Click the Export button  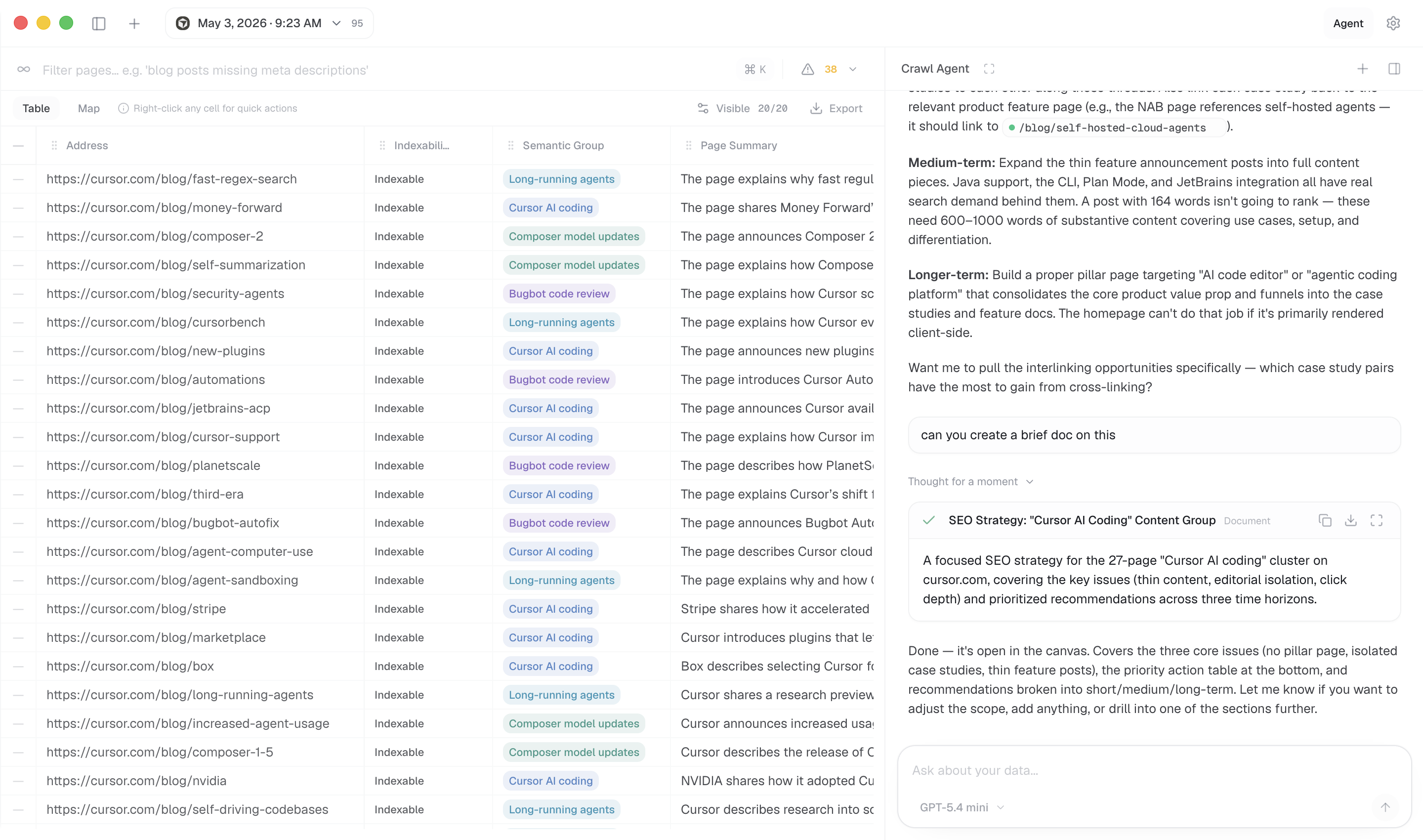point(837,108)
